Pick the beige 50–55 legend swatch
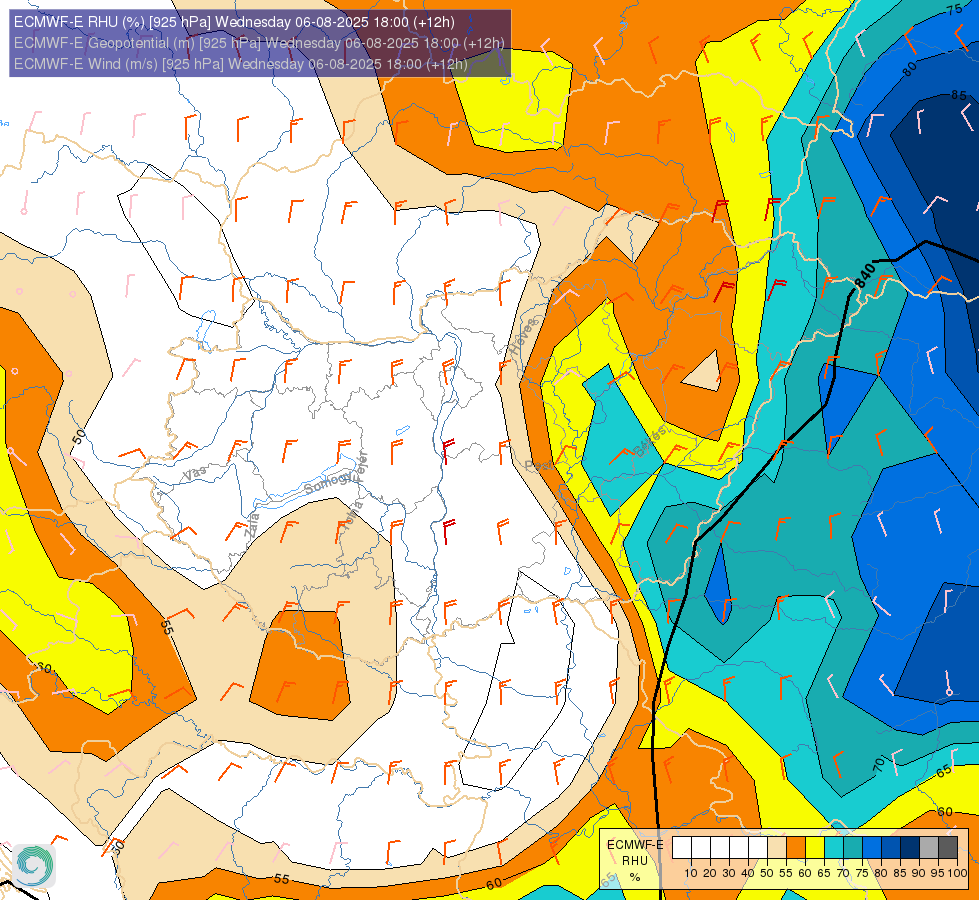Image resolution: width=979 pixels, height=900 pixels. tap(777, 848)
